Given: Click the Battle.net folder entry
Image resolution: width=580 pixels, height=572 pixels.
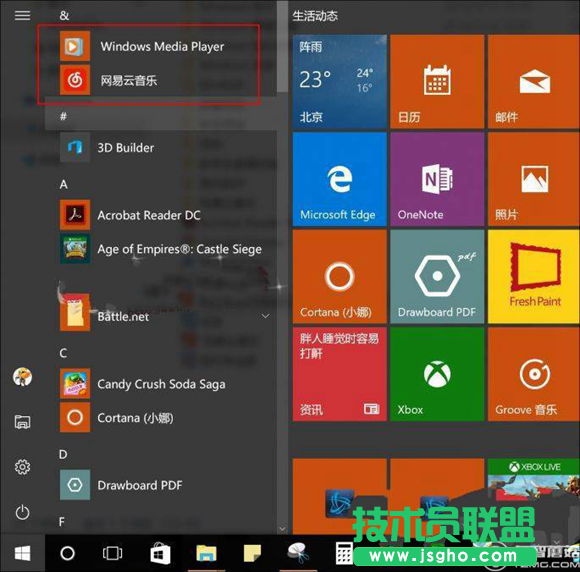Looking at the screenshot, I should click(161, 316).
